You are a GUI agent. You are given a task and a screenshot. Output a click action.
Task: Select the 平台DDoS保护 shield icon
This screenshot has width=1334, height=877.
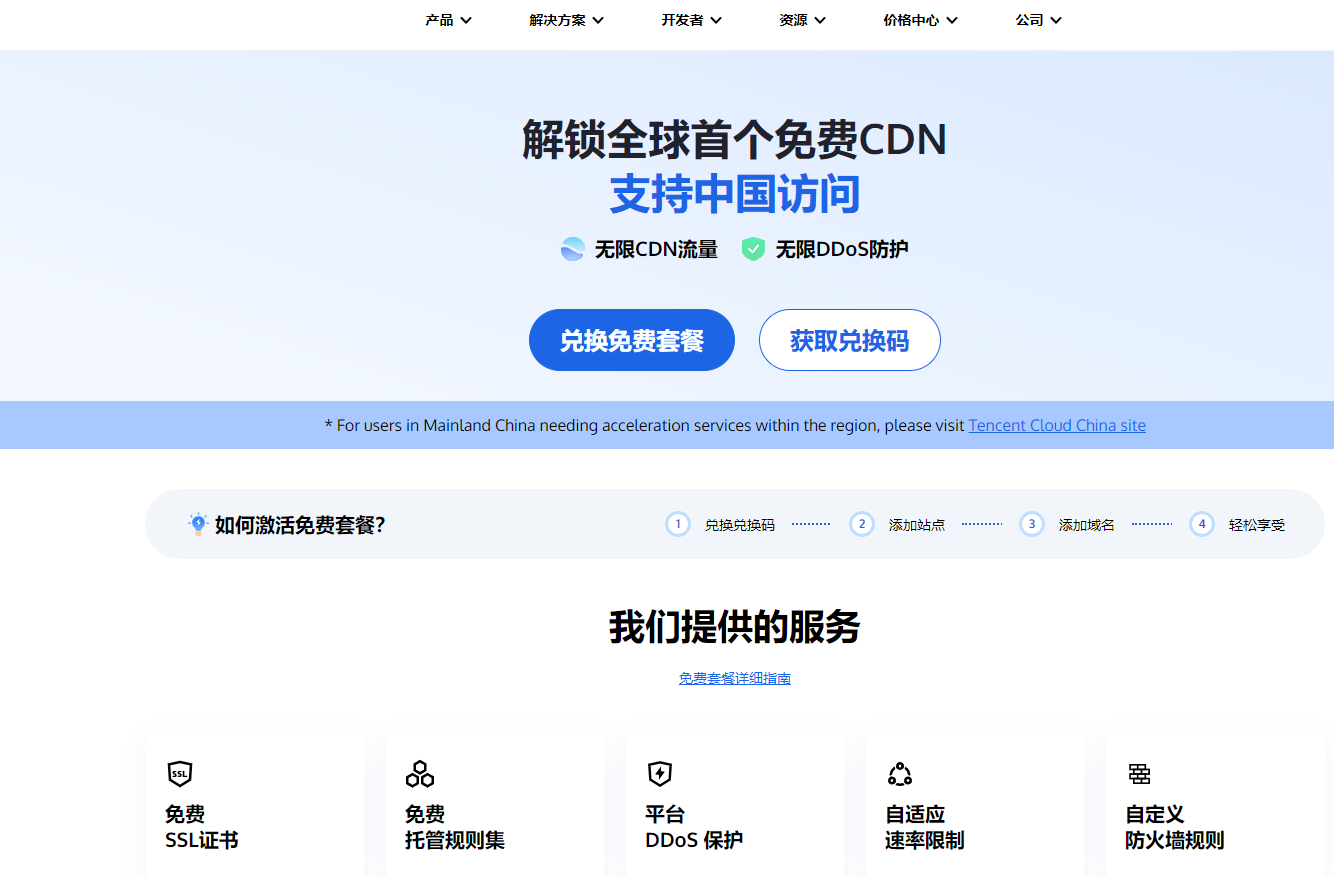[659, 774]
